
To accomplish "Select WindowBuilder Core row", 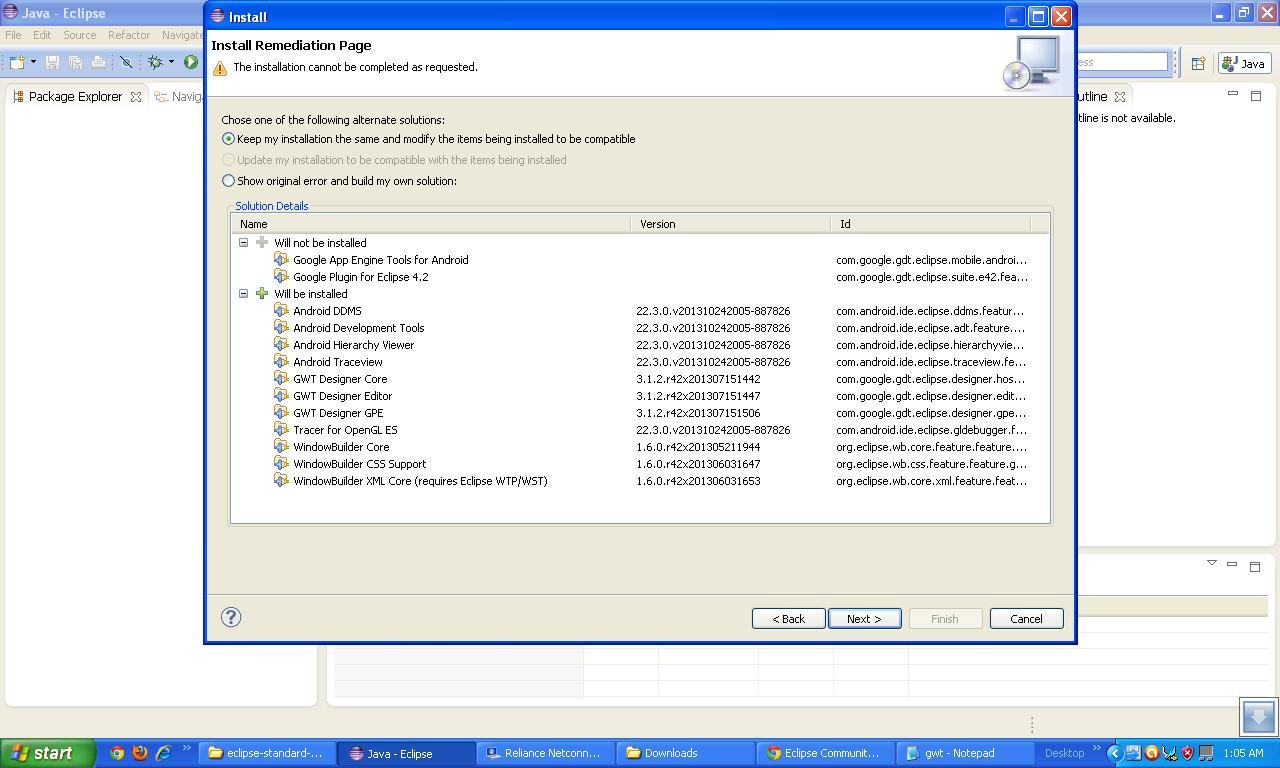I will 640,447.
